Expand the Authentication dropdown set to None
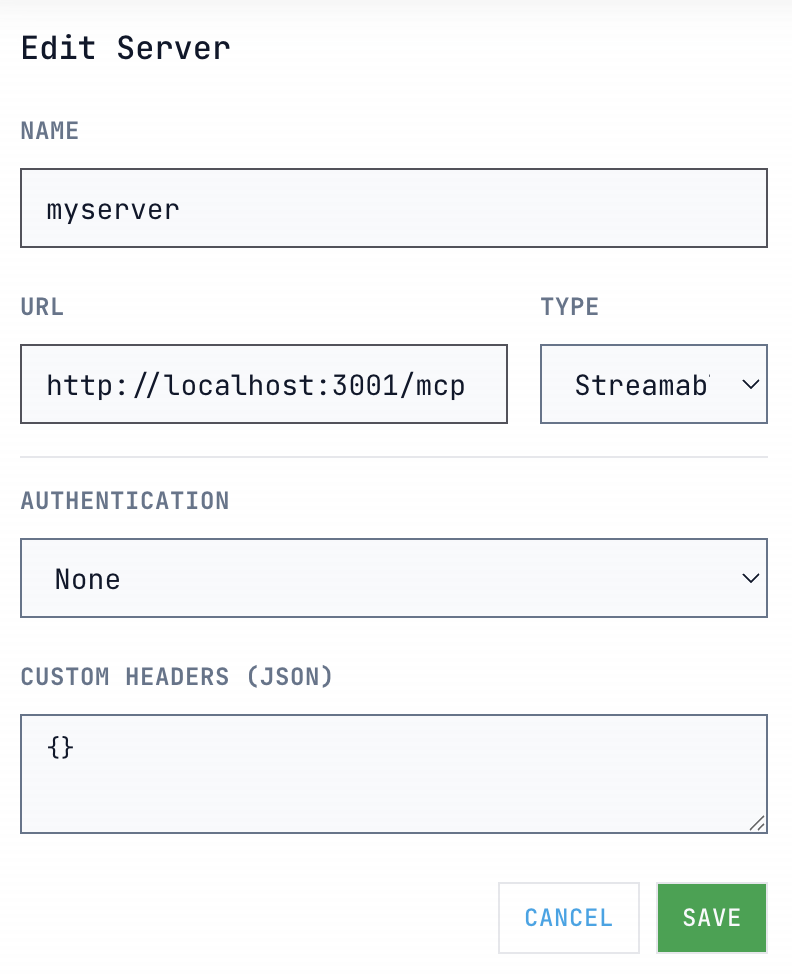This screenshot has height=976, width=792. 393,579
